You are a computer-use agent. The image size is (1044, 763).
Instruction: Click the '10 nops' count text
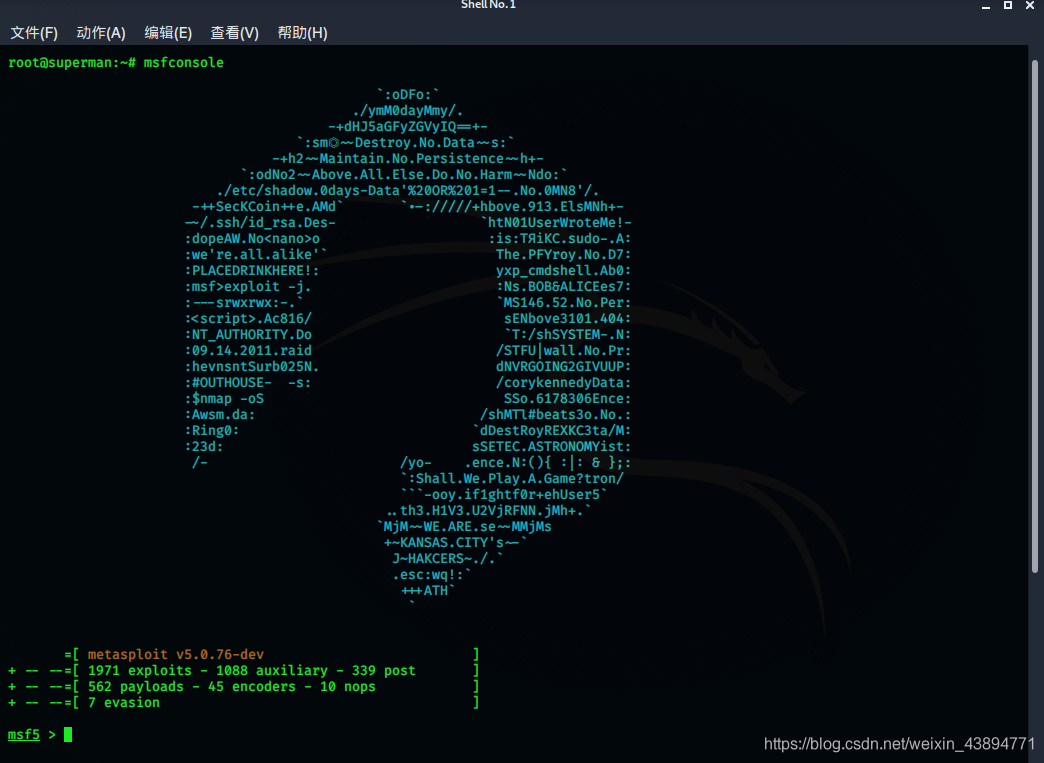pos(348,686)
